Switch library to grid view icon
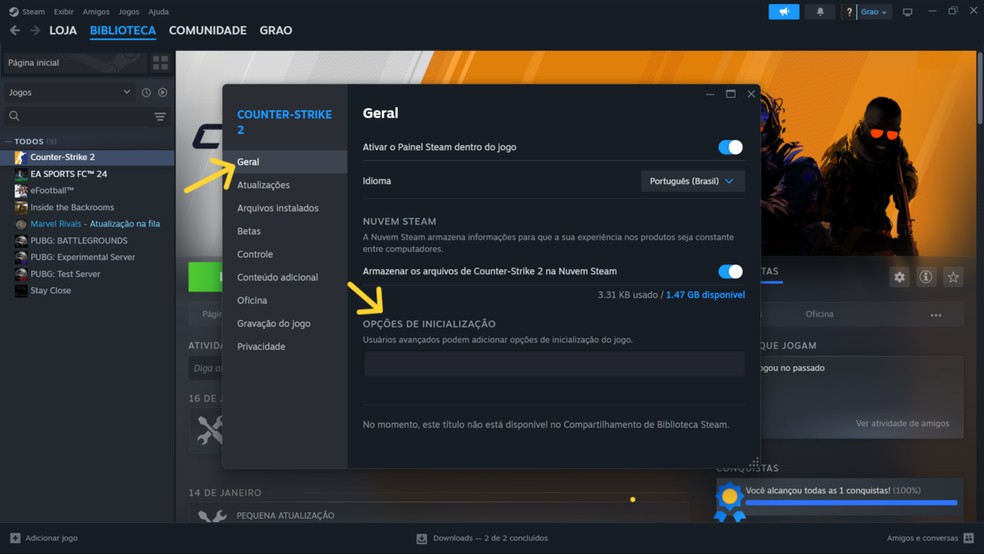The width and height of the screenshot is (984, 554). point(160,63)
